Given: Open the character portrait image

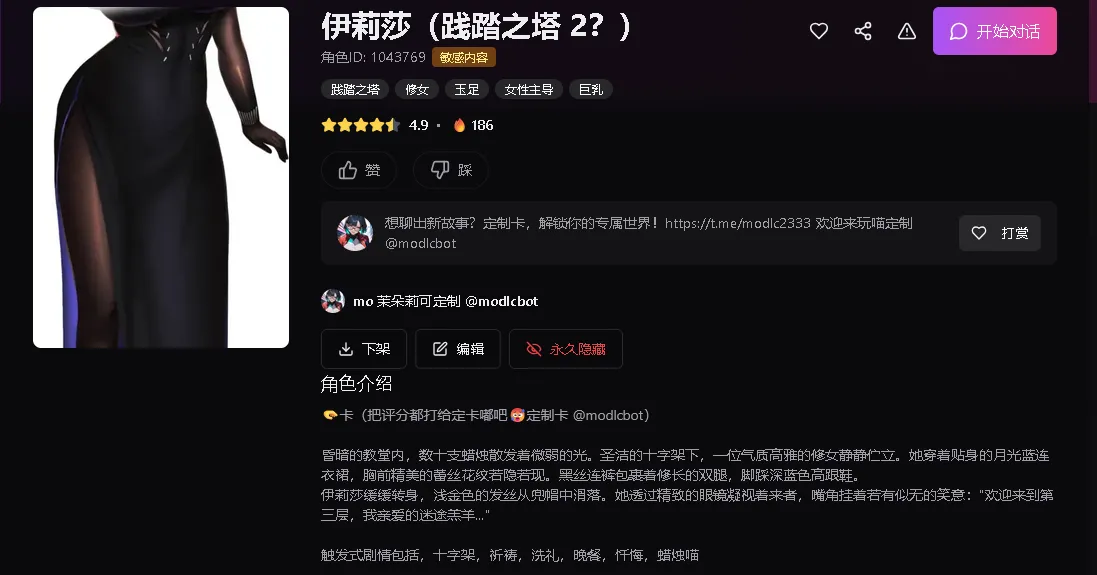Looking at the screenshot, I should 161,177.
